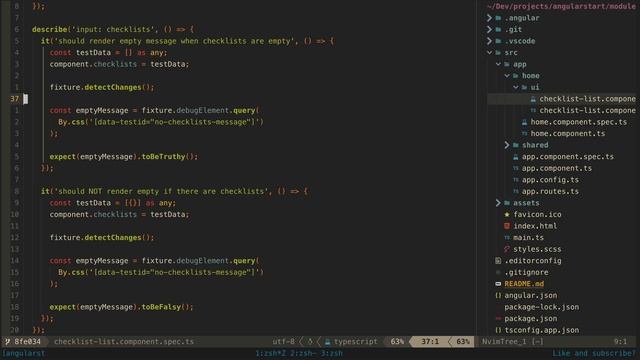Click the angularst tmux session name
Screen dimensions: 640x360
point(24,353)
